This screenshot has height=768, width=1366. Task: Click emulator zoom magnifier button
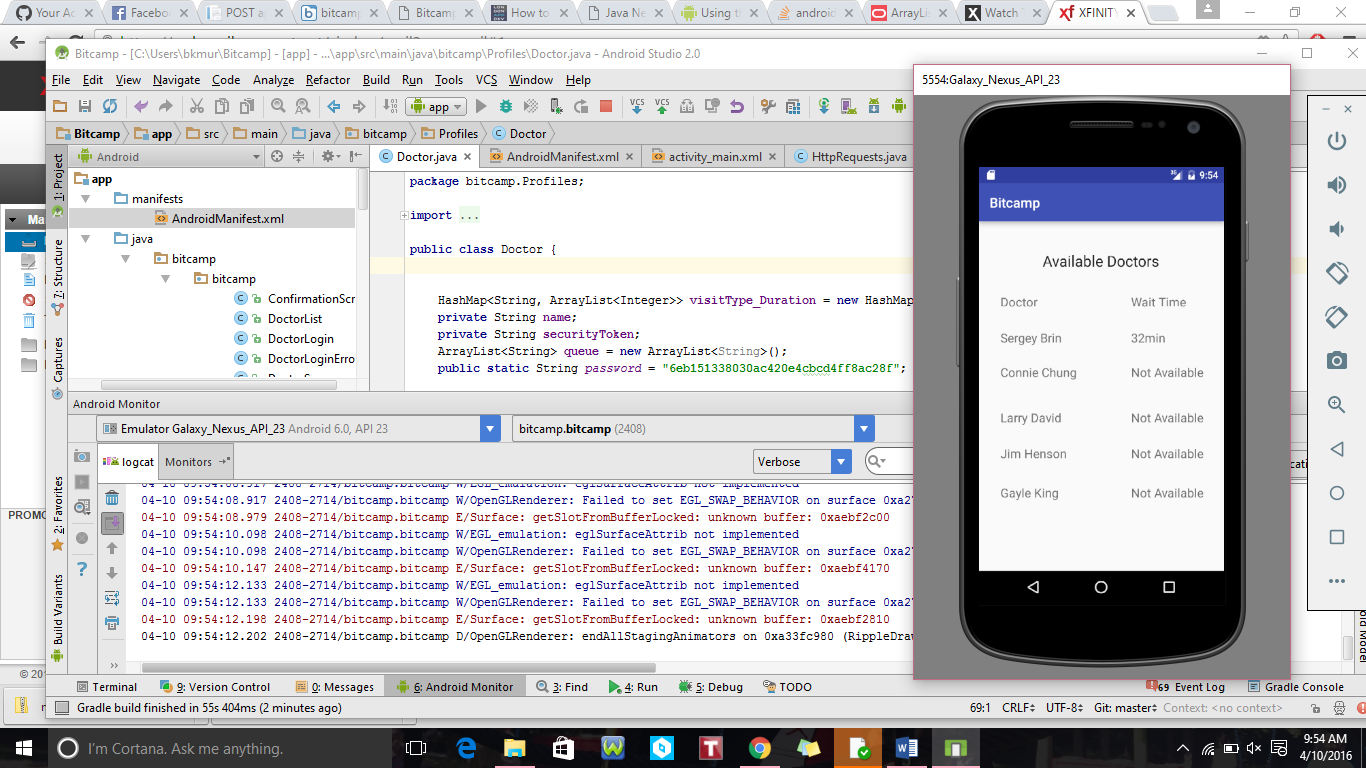pyautogui.click(x=1336, y=404)
